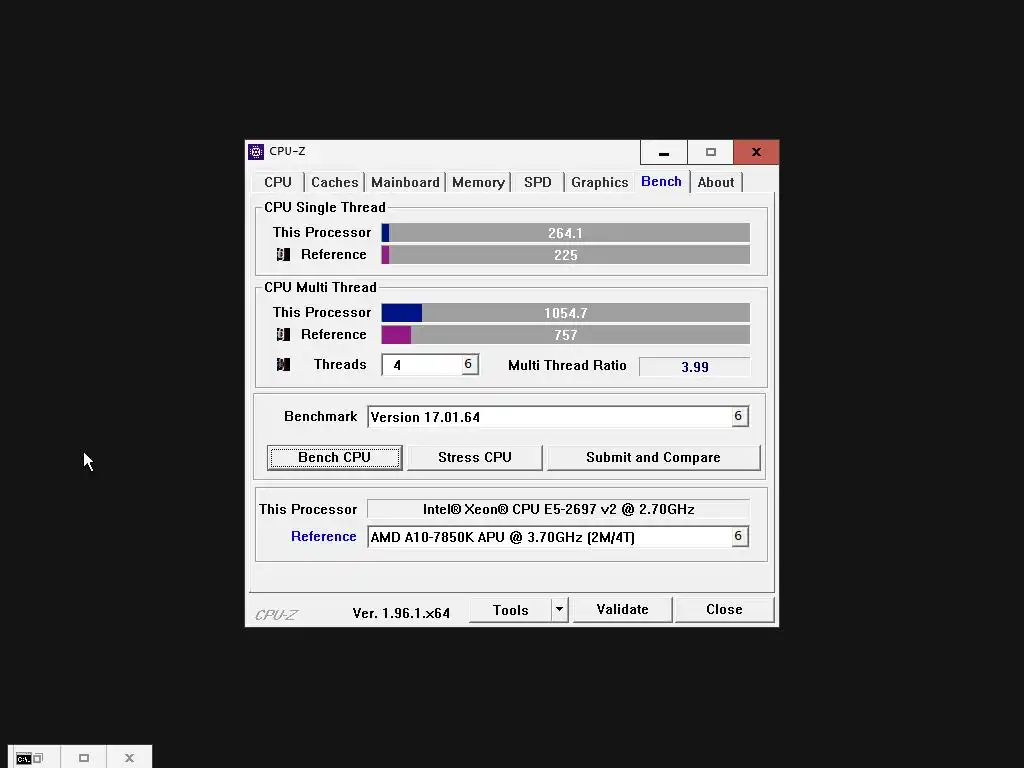
Task: Click the Single Thread This Processor bar 264.1
Action: click(x=566, y=232)
